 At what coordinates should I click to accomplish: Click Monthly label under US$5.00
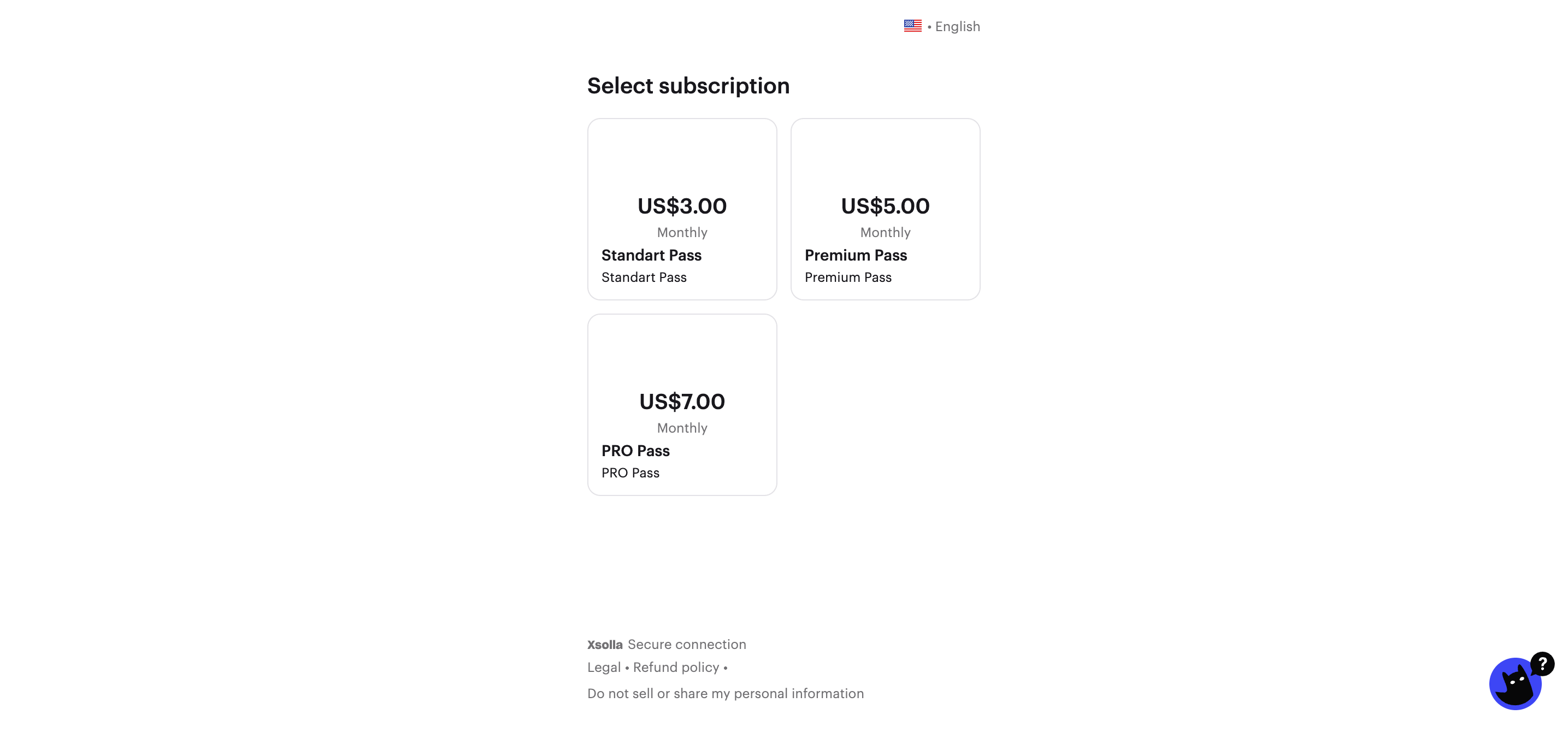coord(885,233)
